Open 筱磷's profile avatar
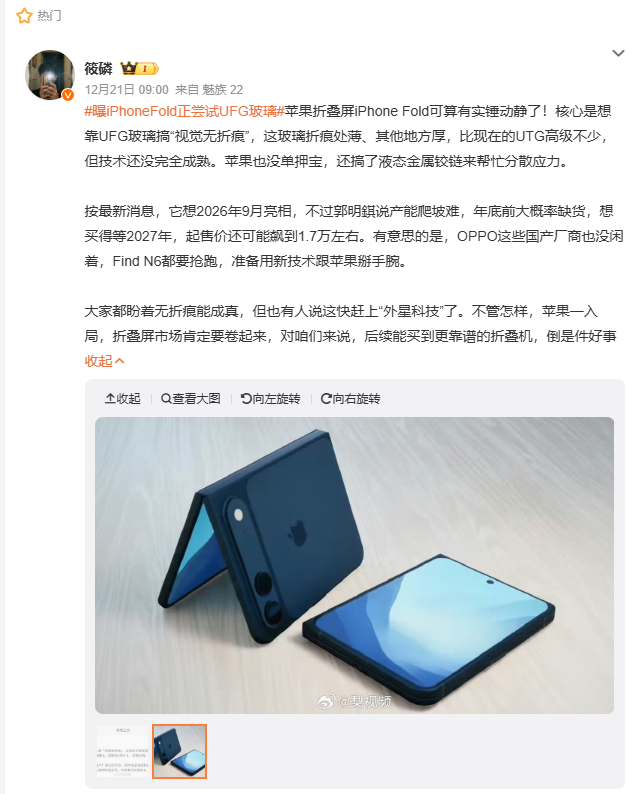Image resolution: width=641 pixels, height=794 pixels. (50, 75)
